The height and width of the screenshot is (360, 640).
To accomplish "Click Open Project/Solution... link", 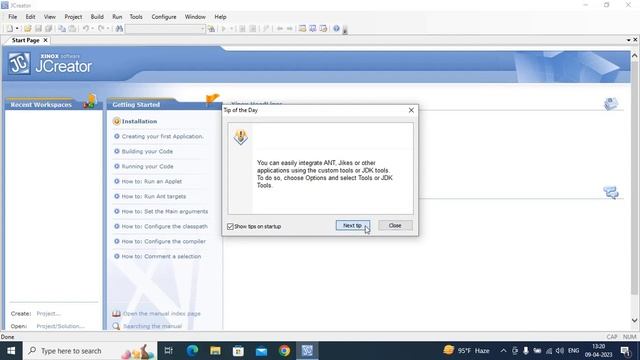I will (x=60, y=326).
